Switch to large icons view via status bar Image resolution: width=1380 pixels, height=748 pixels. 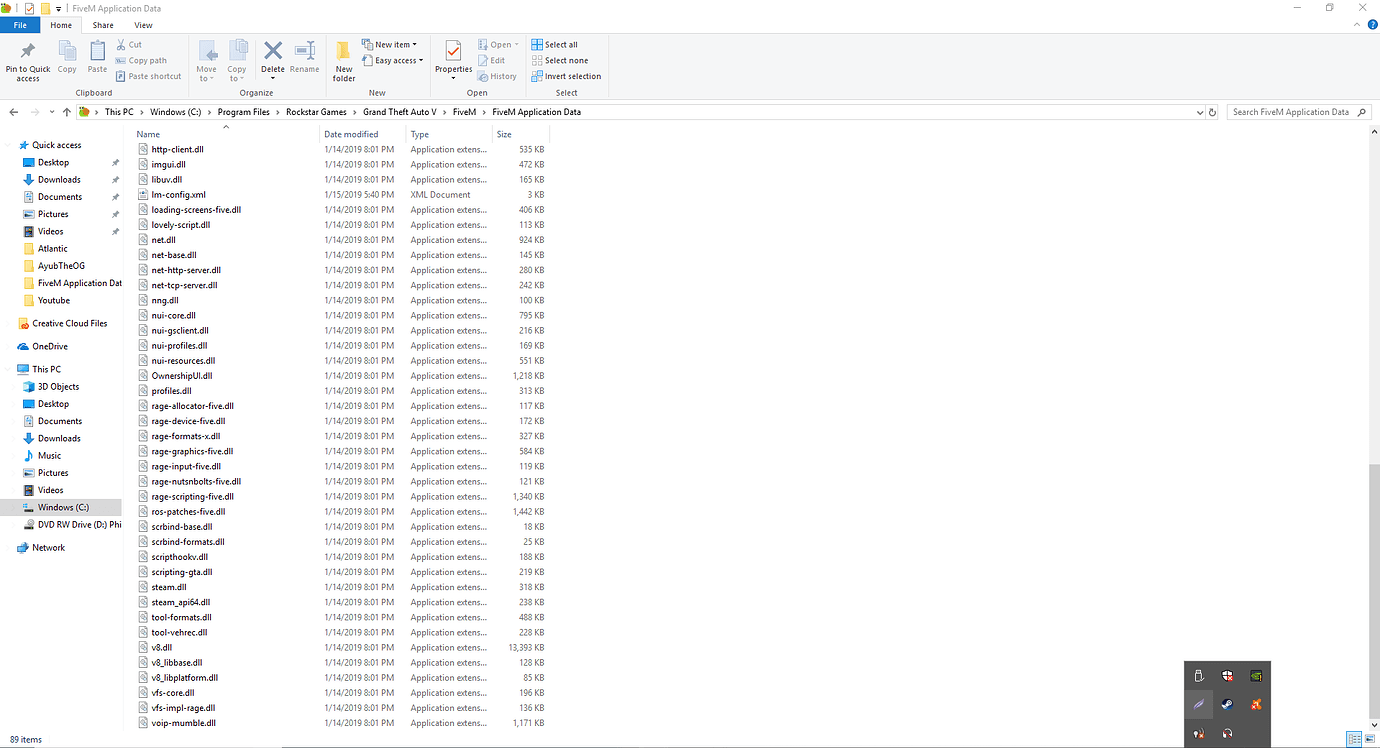click(1370, 739)
